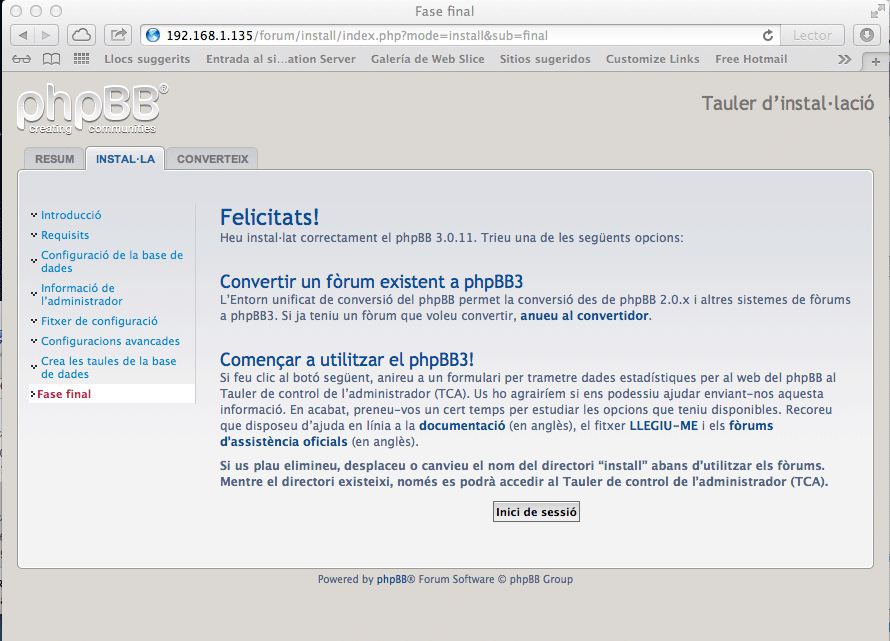Image resolution: width=890 pixels, height=641 pixels.
Task: Open the LLEGIU-ME file link
Action: click(664, 426)
